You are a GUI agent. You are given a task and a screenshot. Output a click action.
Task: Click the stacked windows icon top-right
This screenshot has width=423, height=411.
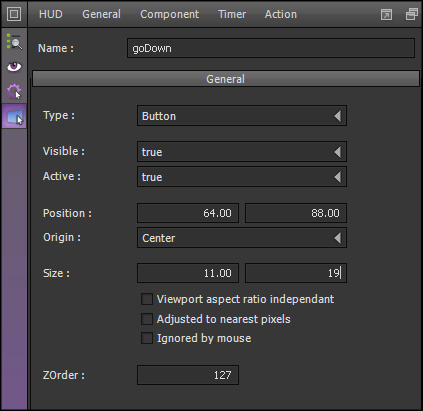(412, 14)
